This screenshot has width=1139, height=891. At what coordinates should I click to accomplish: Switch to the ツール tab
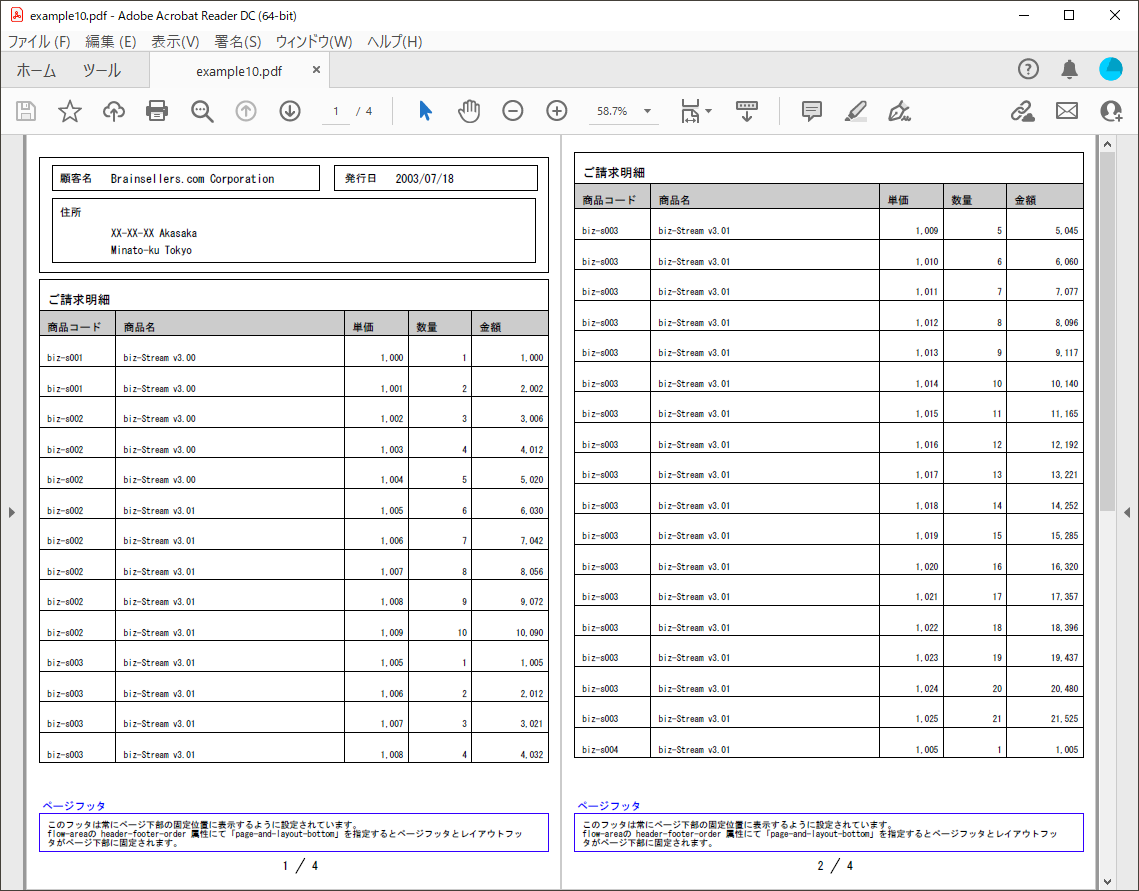(x=102, y=70)
